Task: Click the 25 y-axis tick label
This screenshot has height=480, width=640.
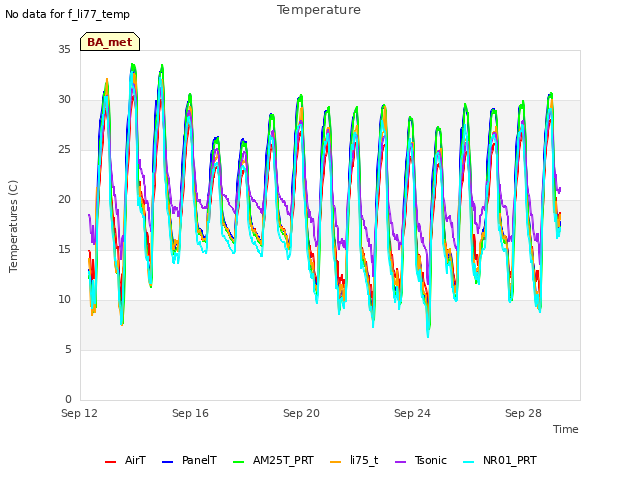Action: (64, 150)
